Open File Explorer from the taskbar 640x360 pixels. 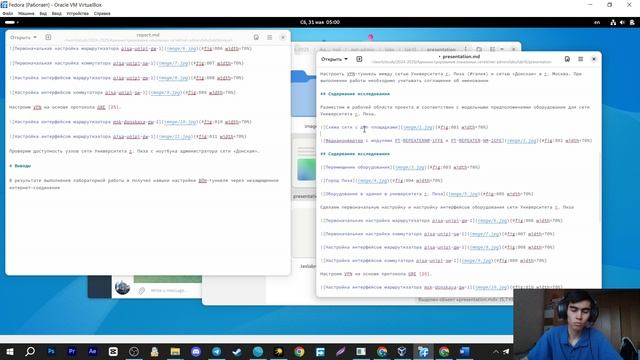pos(175,351)
